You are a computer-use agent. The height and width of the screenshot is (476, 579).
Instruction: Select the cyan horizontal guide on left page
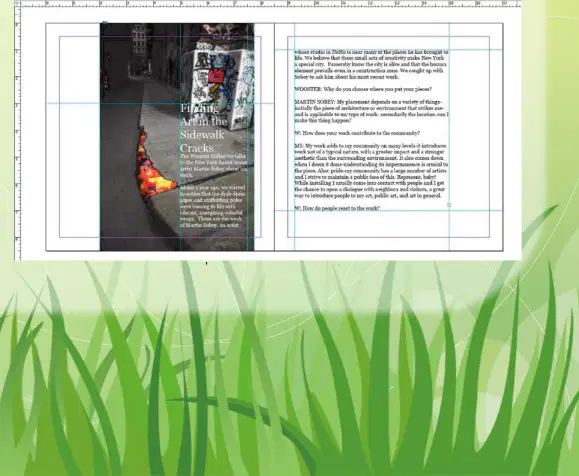160,103
